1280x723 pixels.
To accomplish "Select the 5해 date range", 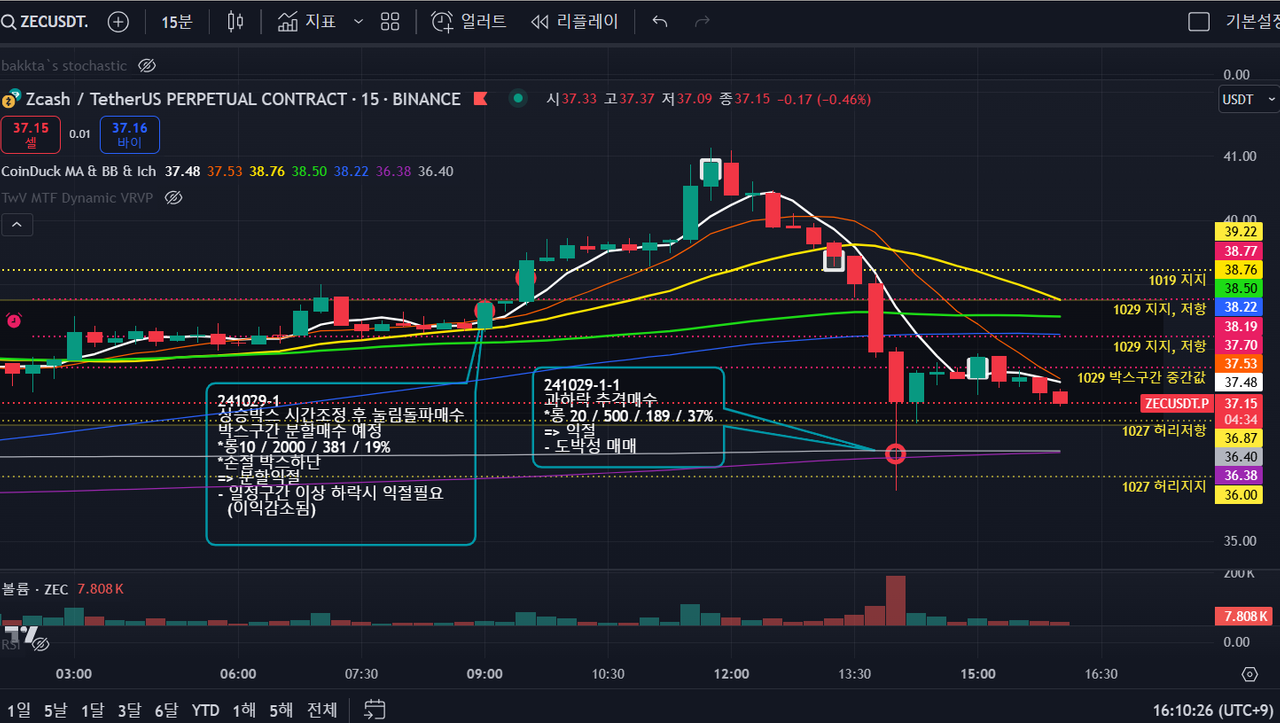I will click(x=281, y=710).
